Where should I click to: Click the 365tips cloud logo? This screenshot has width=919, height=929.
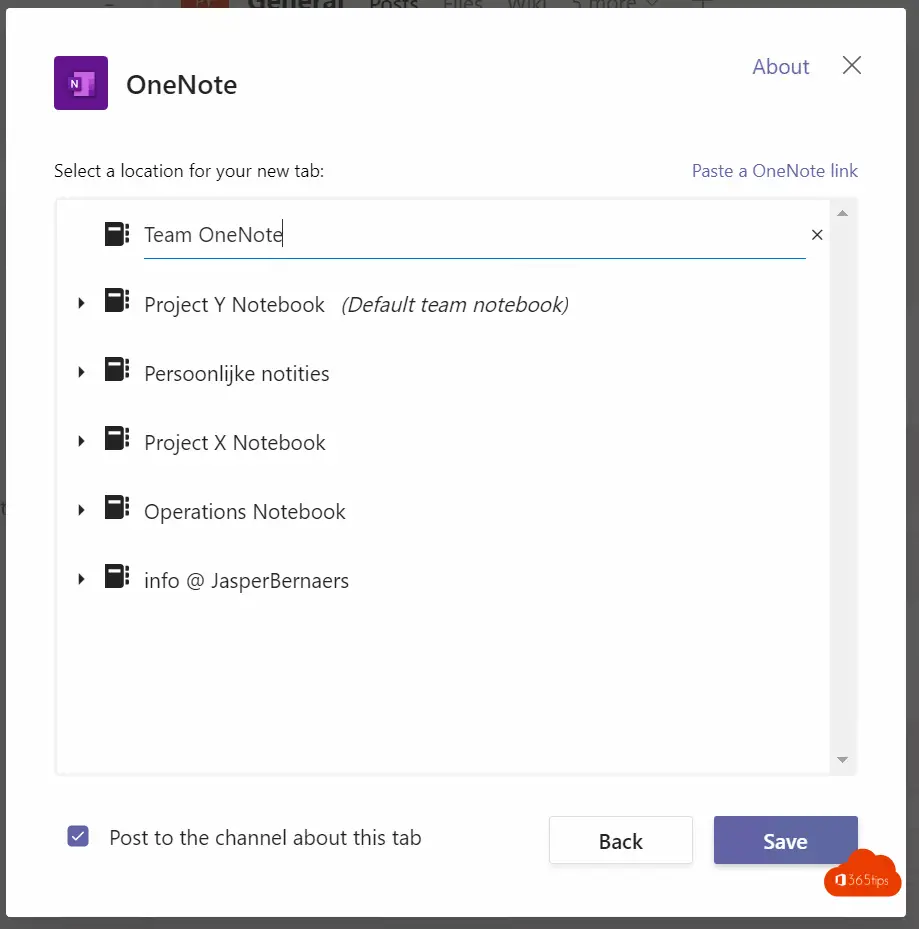pyautogui.click(x=863, y=874)
